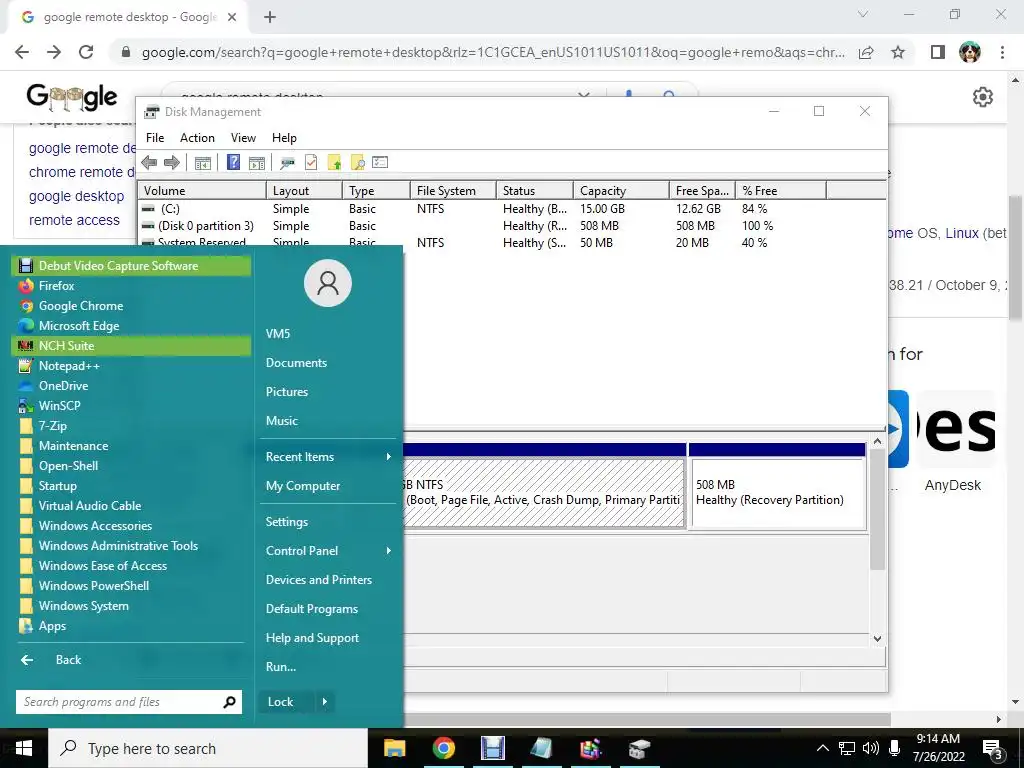Viewport: 1024px width, 768px height.
Task: Sort by the Capacity column header
Action: tap(621, 191)
